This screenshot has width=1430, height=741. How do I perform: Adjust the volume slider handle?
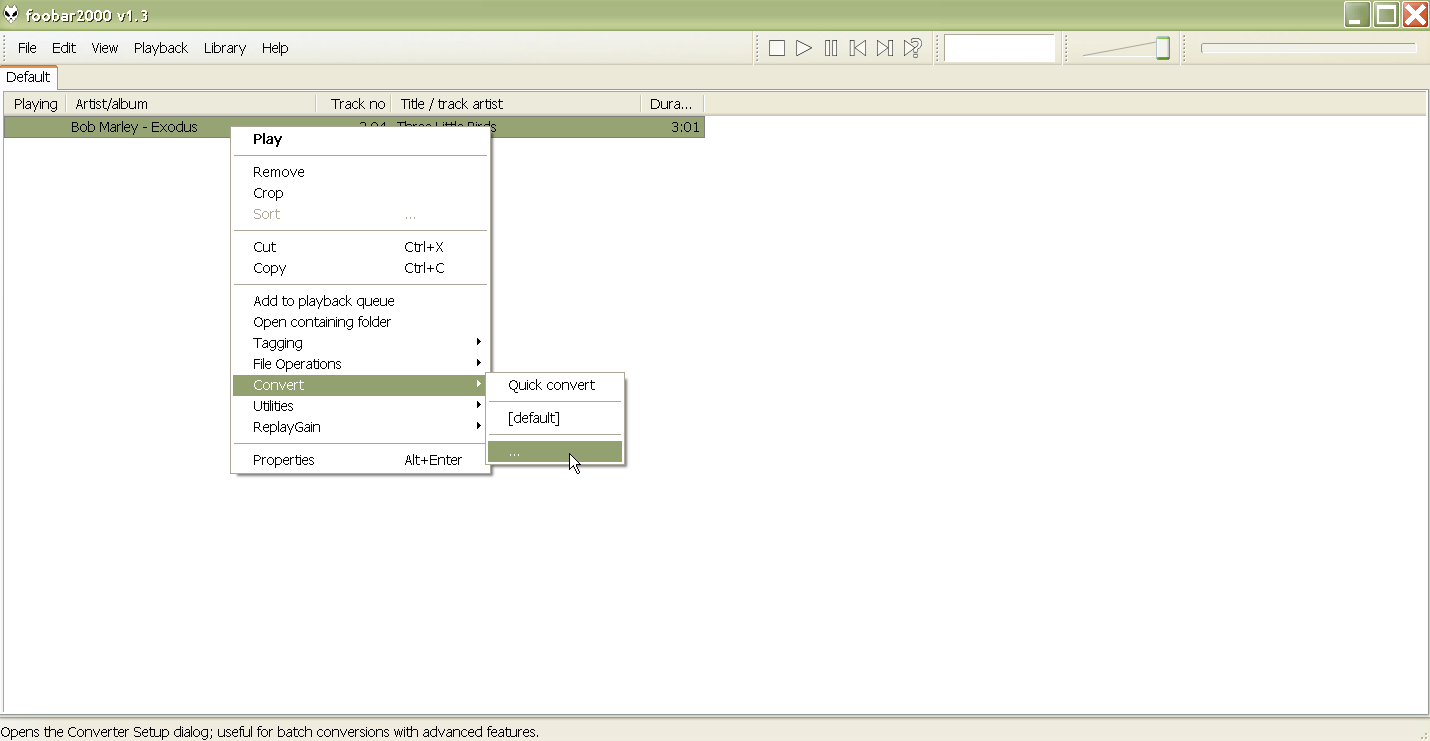[x=1162, y=48]
